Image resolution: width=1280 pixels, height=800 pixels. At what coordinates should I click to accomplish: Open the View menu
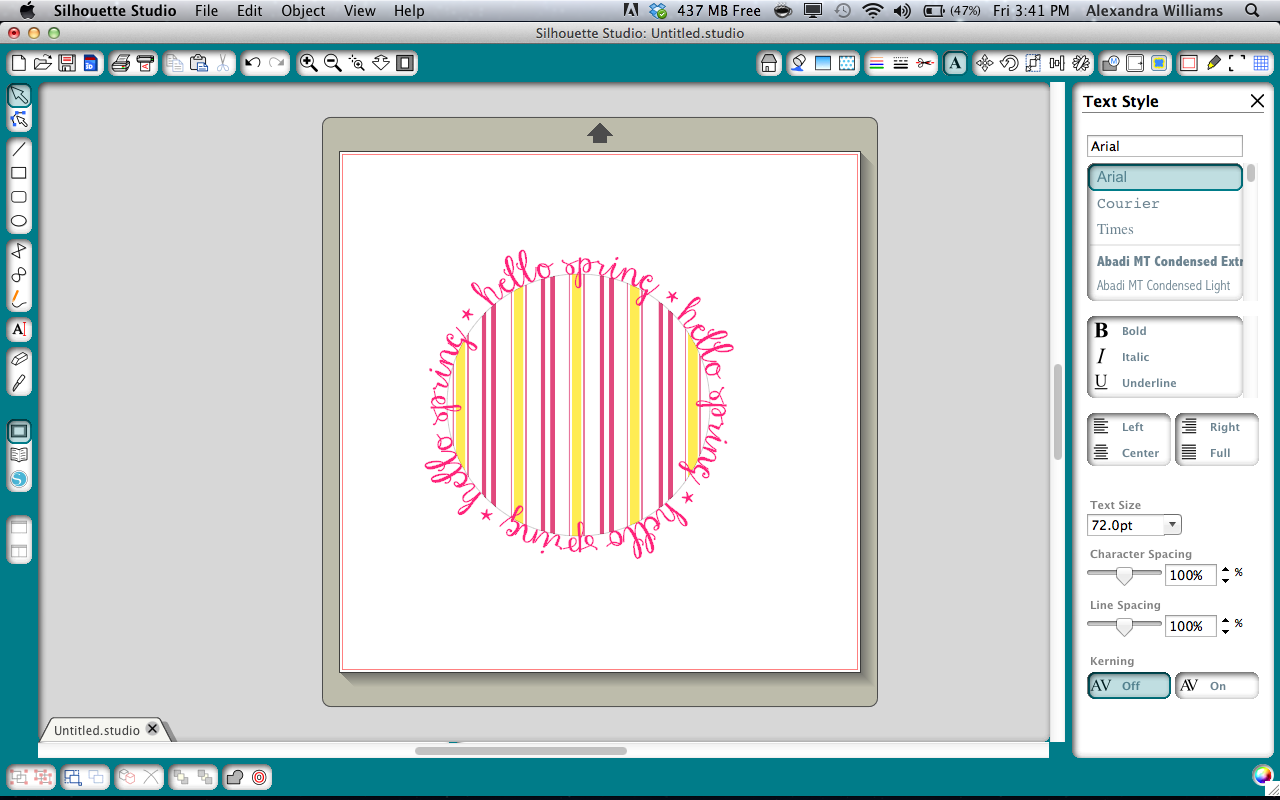pyautogui.click(x=359, y=11)
